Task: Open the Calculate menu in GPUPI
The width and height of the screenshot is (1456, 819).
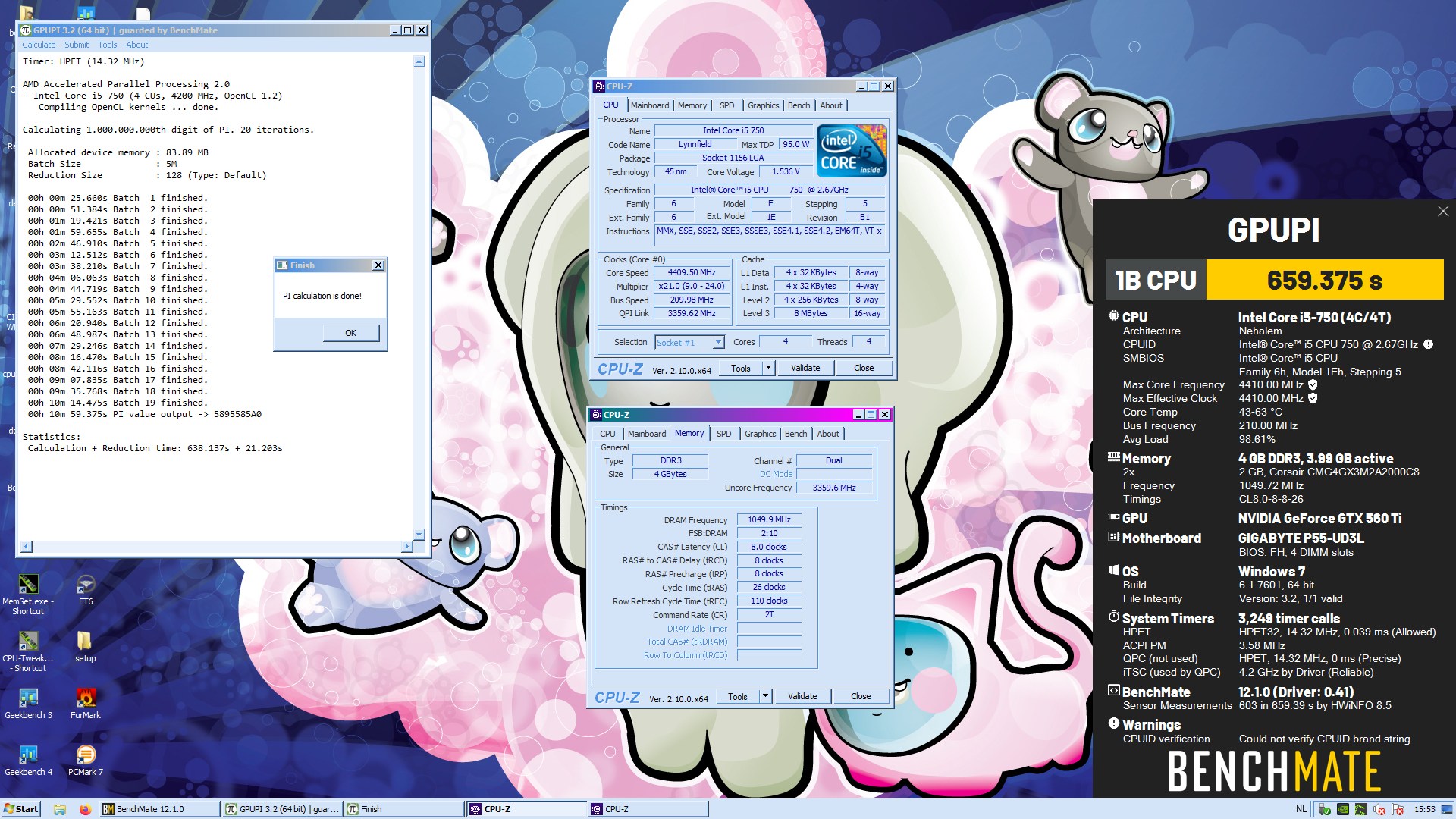Action: 39,45
